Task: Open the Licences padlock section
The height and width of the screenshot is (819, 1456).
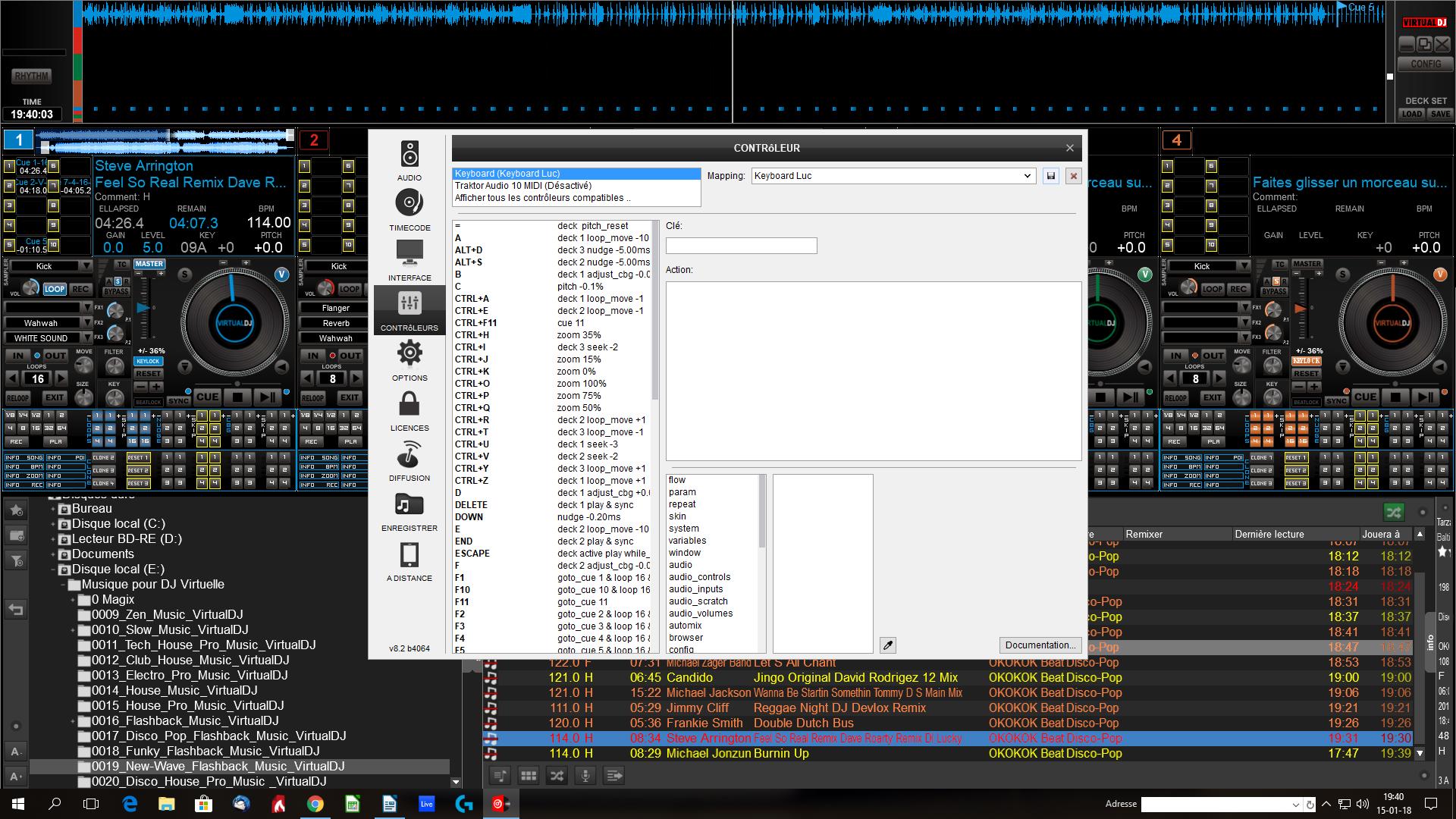Action: 409,410
